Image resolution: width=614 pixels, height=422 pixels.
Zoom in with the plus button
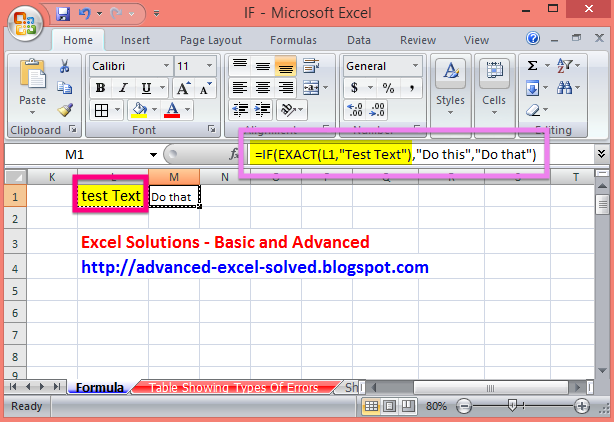581,406
